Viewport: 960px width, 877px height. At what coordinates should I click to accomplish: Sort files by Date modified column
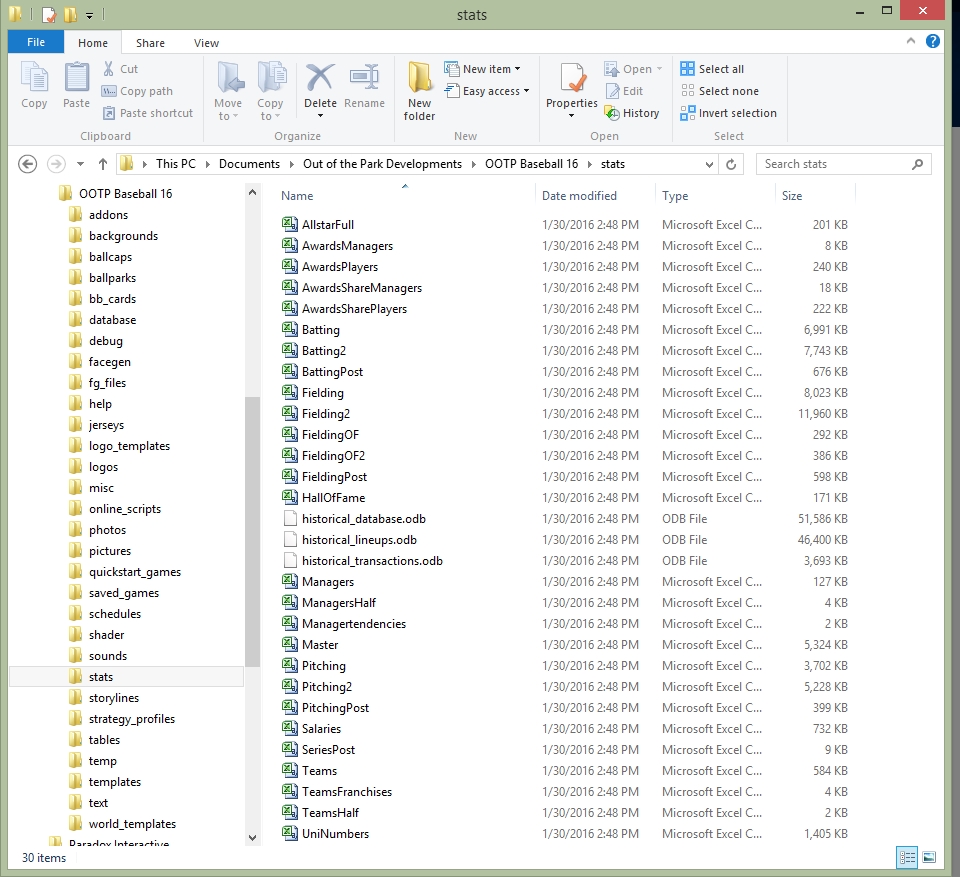[x=579, y=196]
